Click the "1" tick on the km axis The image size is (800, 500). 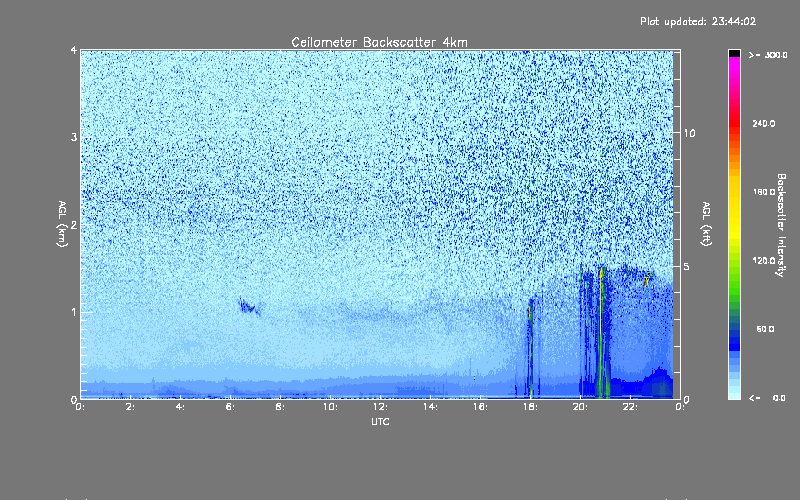[x=74, y=312]
